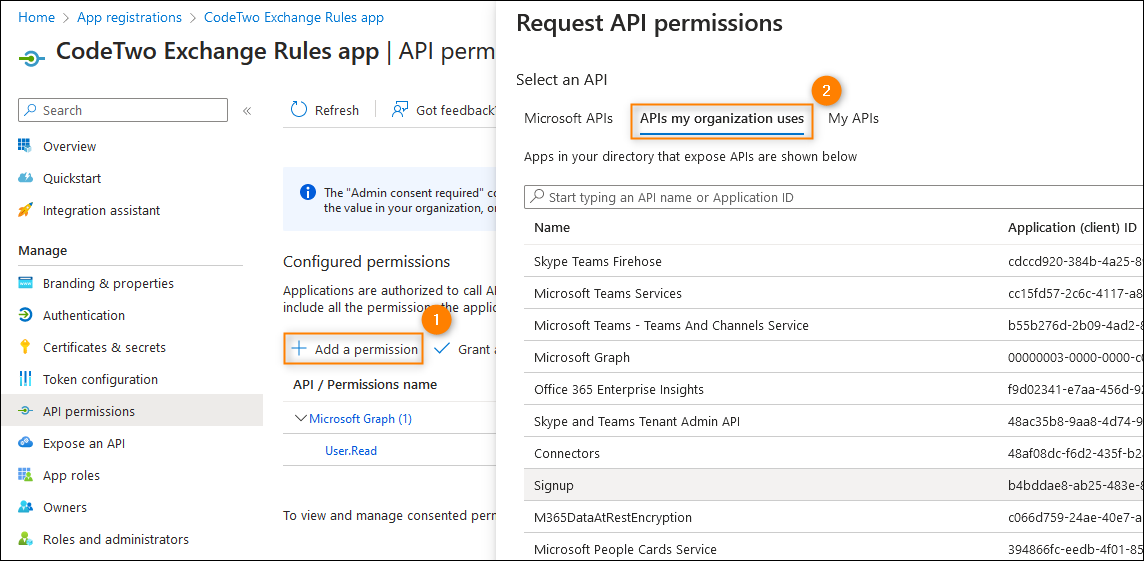Viewport: 1144px width, 561px height.
Task: Click the Token configuration icon
Action: (26, 379)
